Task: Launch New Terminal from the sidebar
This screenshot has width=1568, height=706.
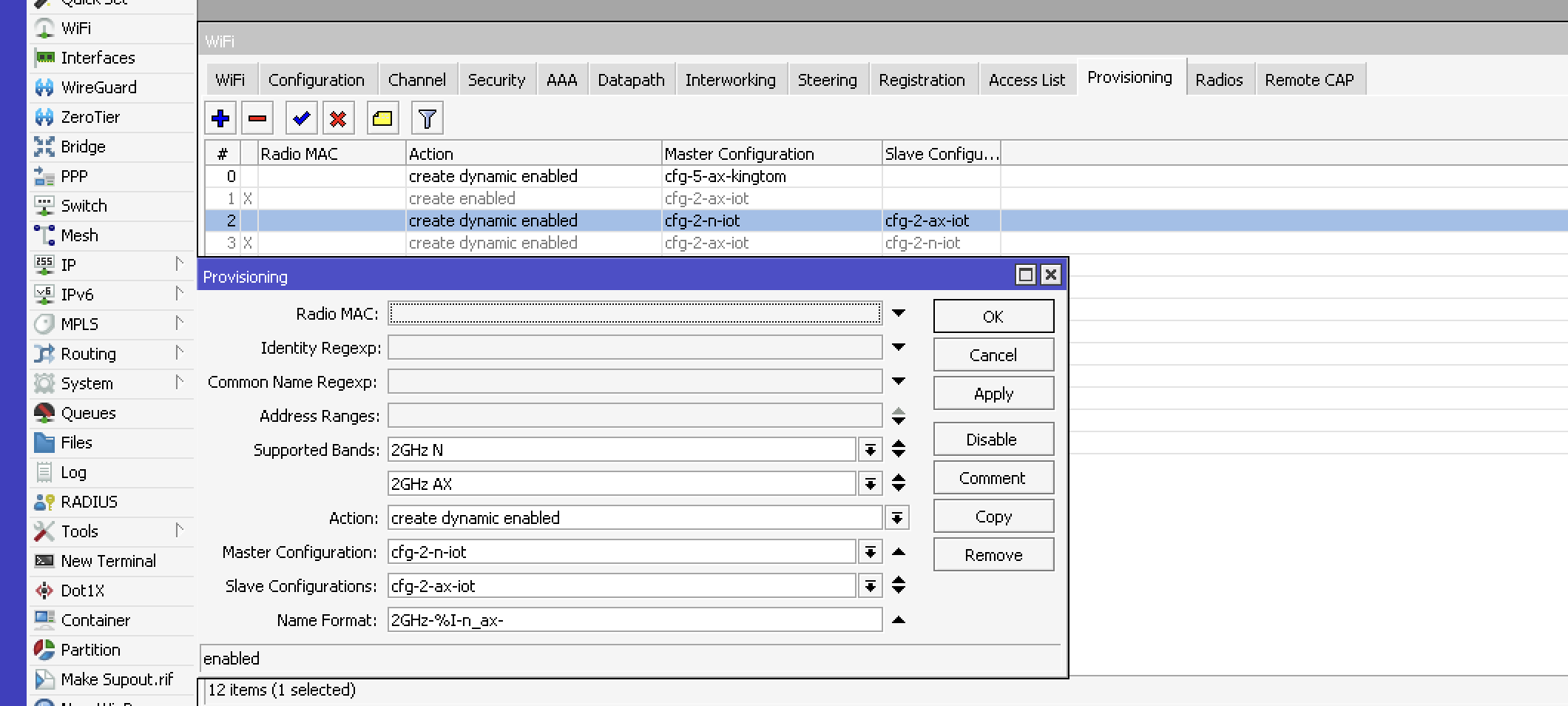Action: coord(108,561)
